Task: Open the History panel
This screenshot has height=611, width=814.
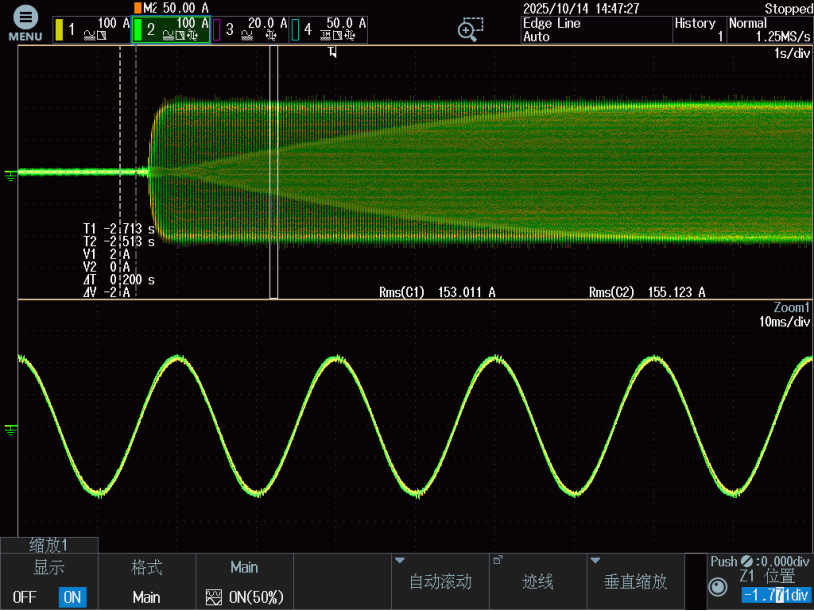Action: coord(698,30)
